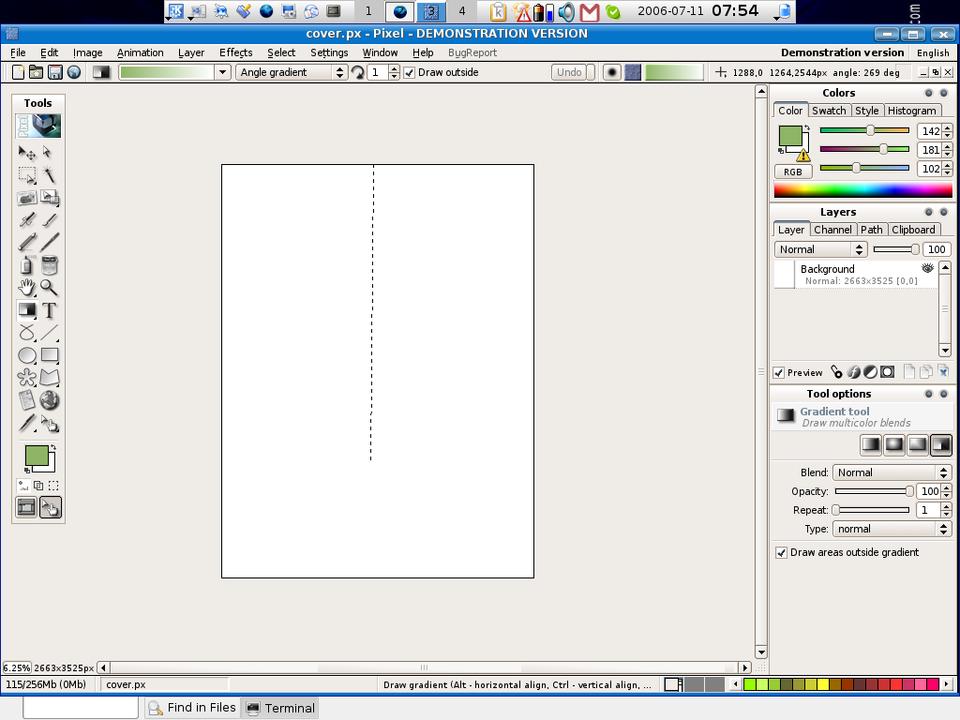
Task: Activate the Text tool
Action: click(x=49, y=310)
